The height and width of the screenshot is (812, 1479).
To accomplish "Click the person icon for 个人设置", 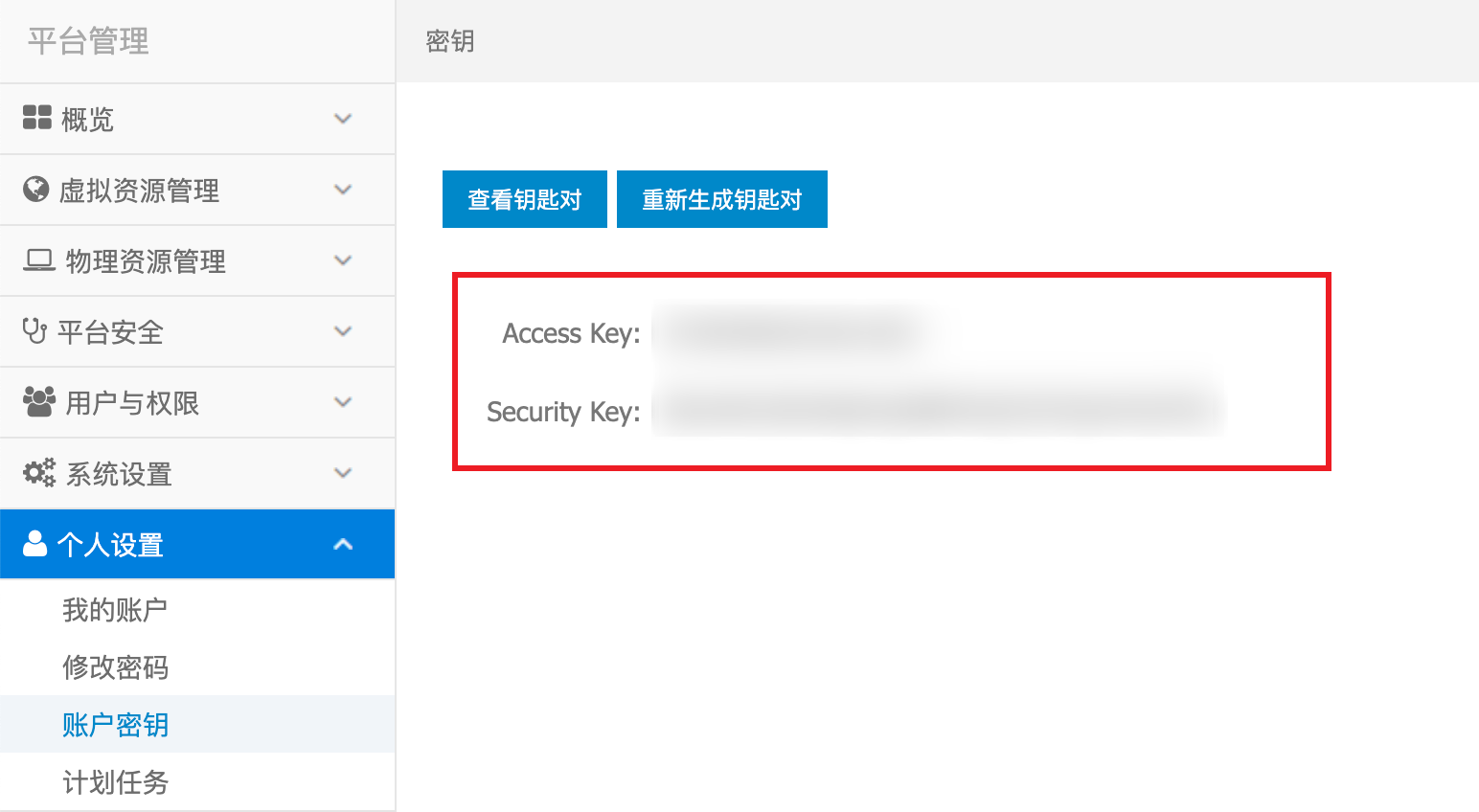I will tap(35, 543).
